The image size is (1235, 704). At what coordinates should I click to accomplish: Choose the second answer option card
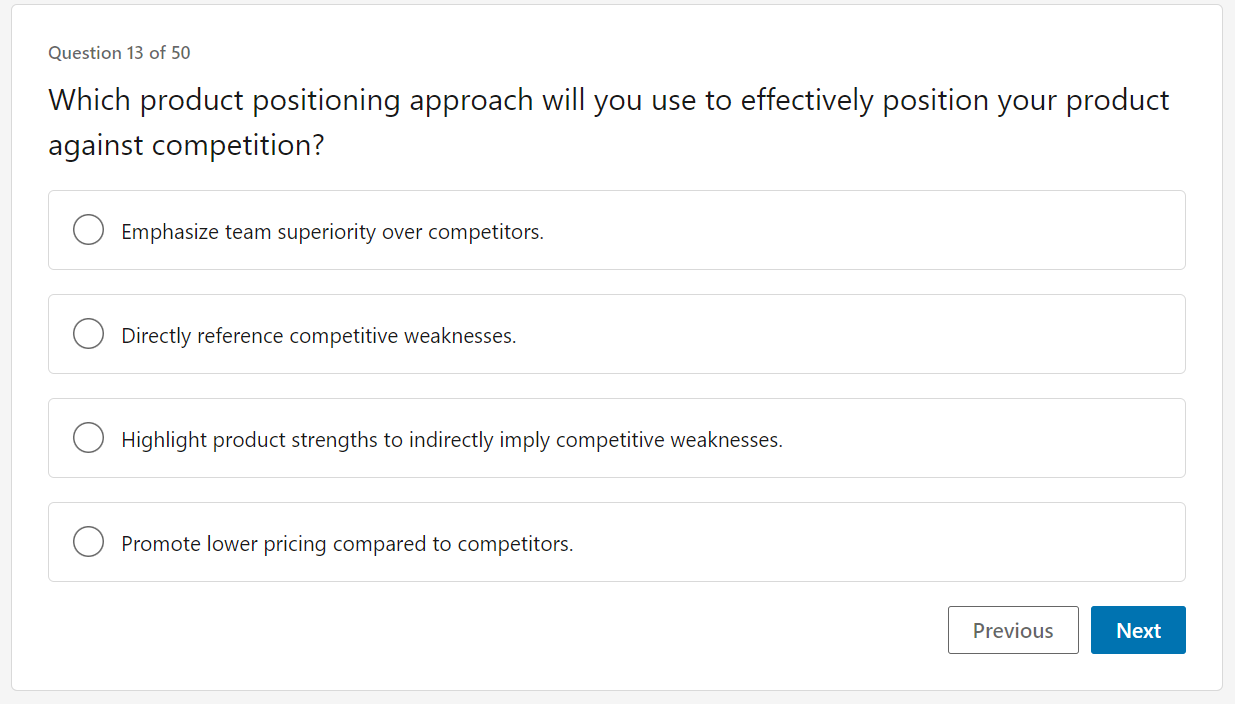(x=617, y=334)
